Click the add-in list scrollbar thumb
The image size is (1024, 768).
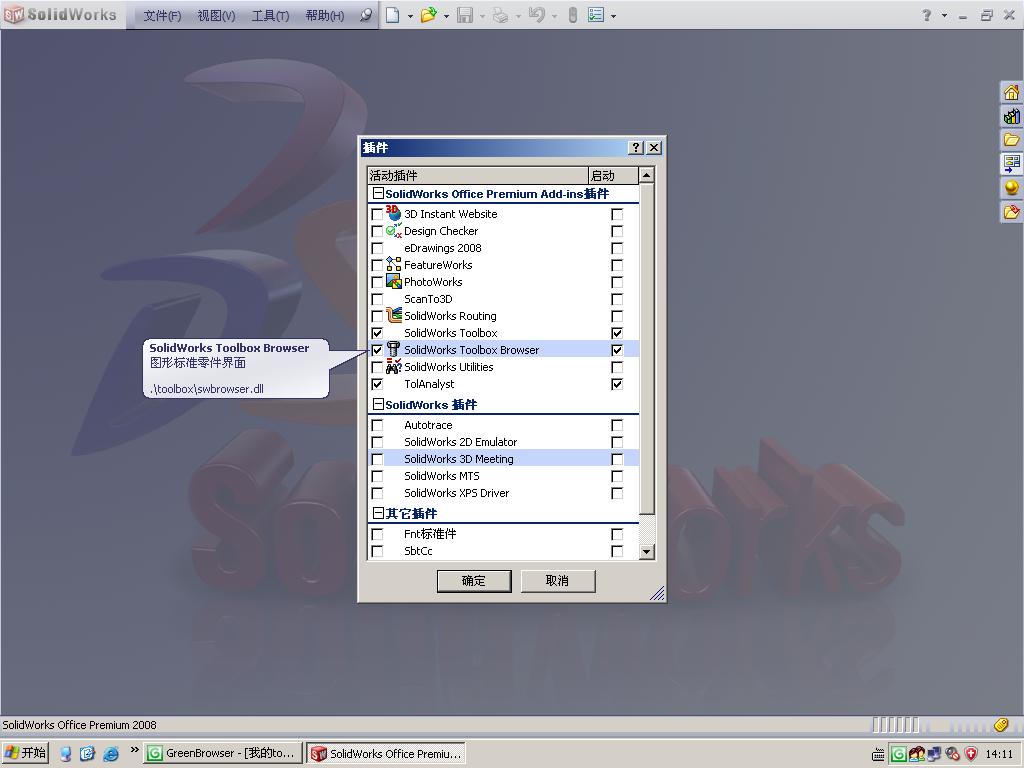(646, 349)
